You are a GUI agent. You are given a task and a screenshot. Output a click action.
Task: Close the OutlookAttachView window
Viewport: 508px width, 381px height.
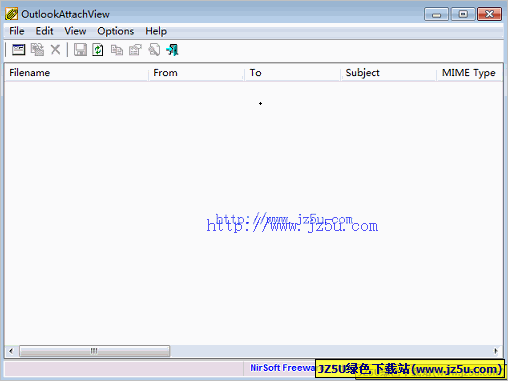[x=489, y=14]
